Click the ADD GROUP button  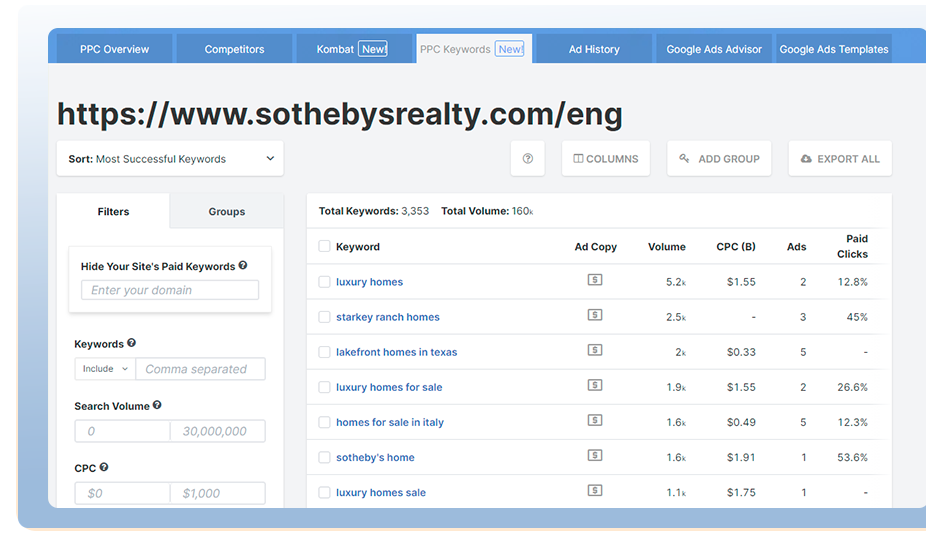tap(719, 158)
